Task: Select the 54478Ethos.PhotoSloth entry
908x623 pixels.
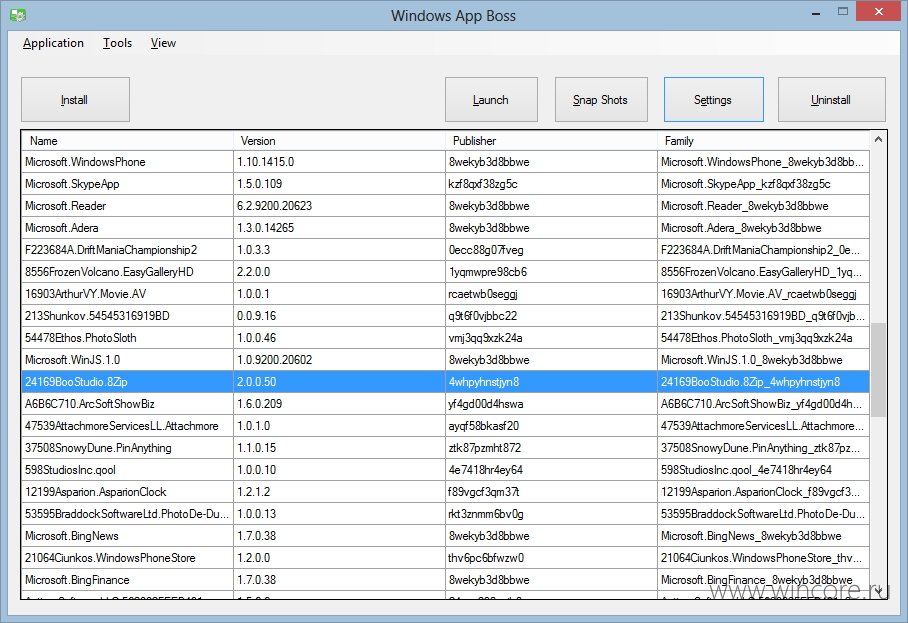Action: click(x=445, y=338)
